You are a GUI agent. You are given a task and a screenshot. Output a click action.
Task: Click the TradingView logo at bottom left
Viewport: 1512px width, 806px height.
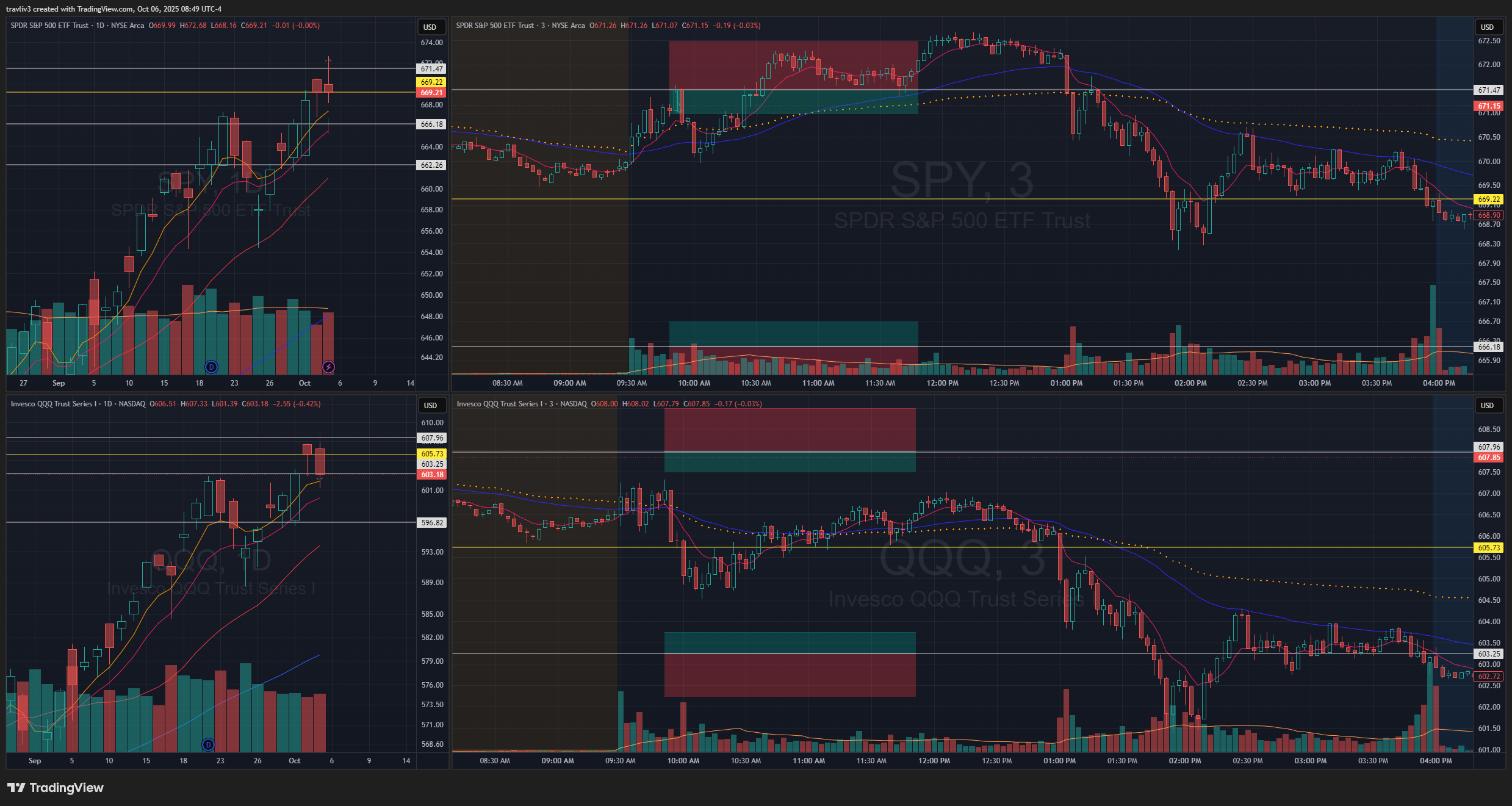pyautogui.click(x=56, y=788)
